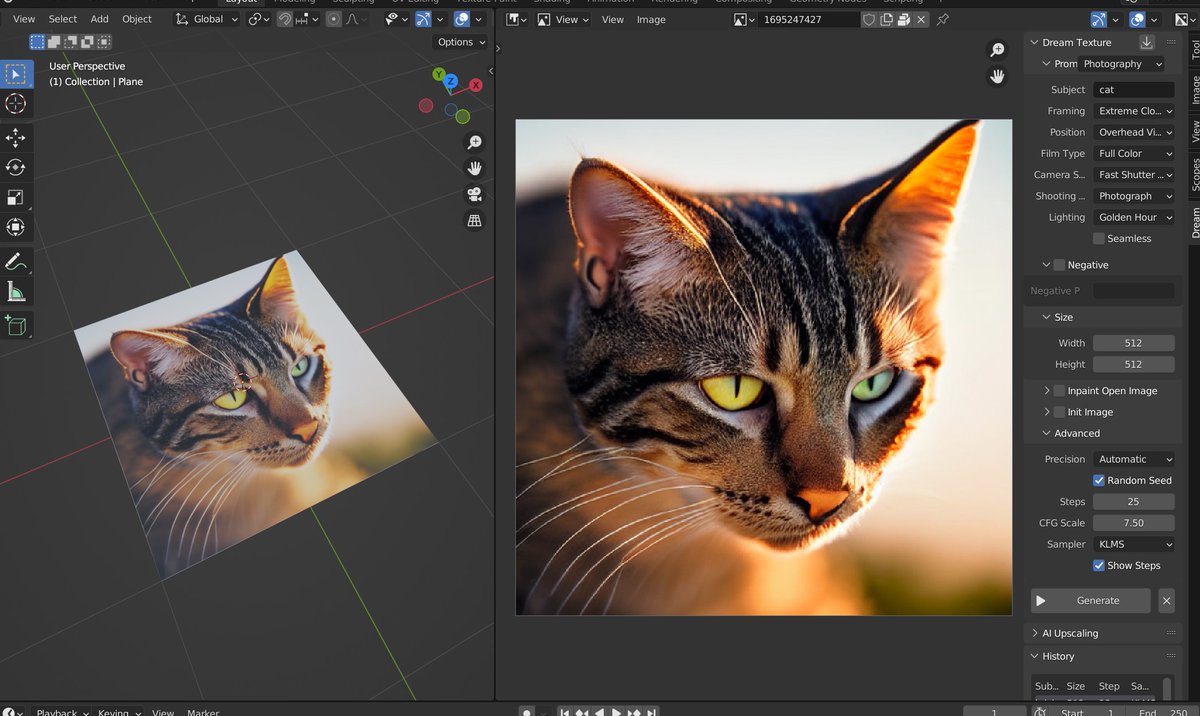Open the Photography prompt style dropdown
Image resolution: width=1200 pixels, height=716 pixels.
click(1122, 64)
